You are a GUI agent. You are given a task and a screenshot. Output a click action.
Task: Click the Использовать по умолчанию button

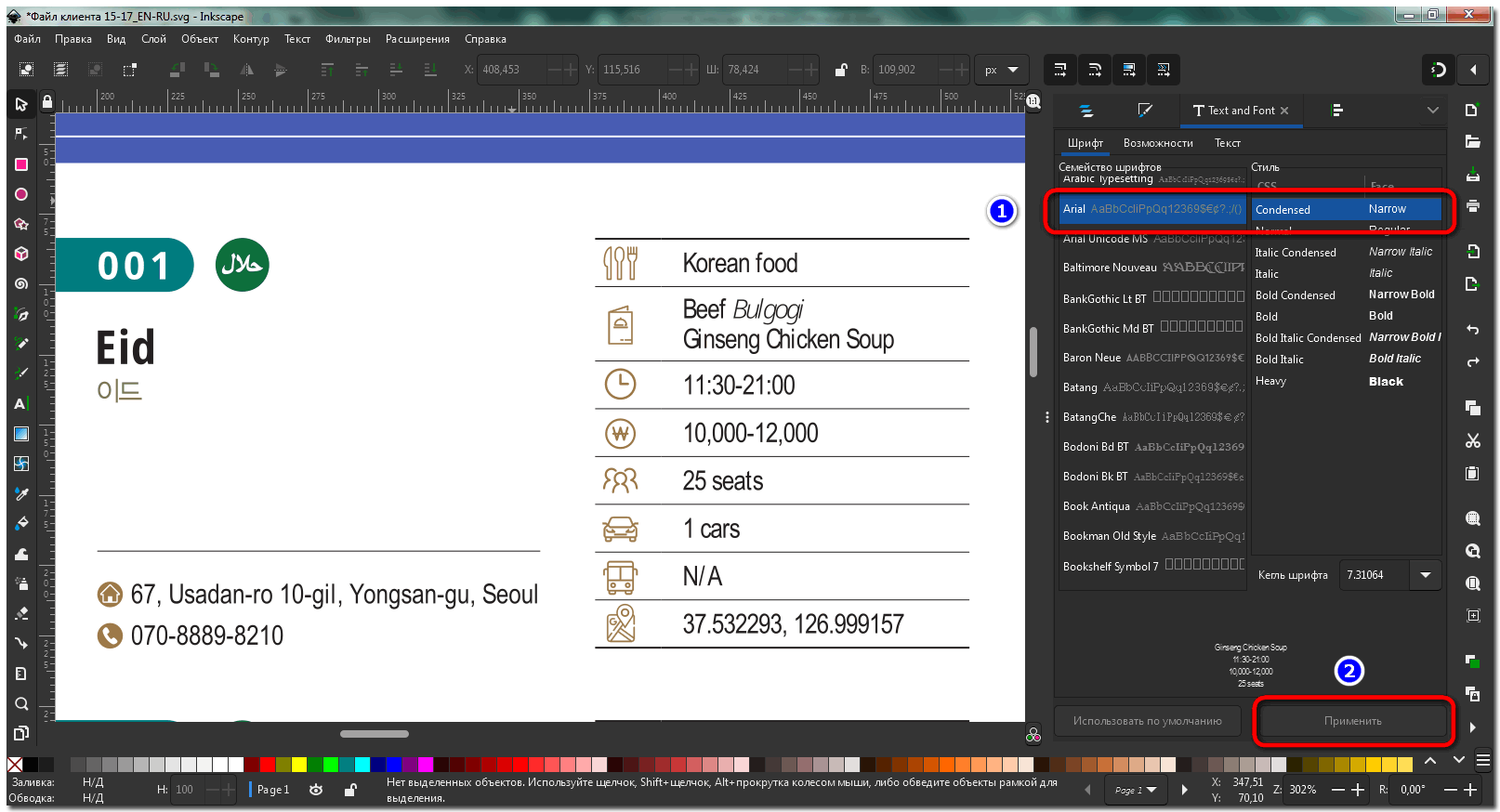click(1147, 721)
